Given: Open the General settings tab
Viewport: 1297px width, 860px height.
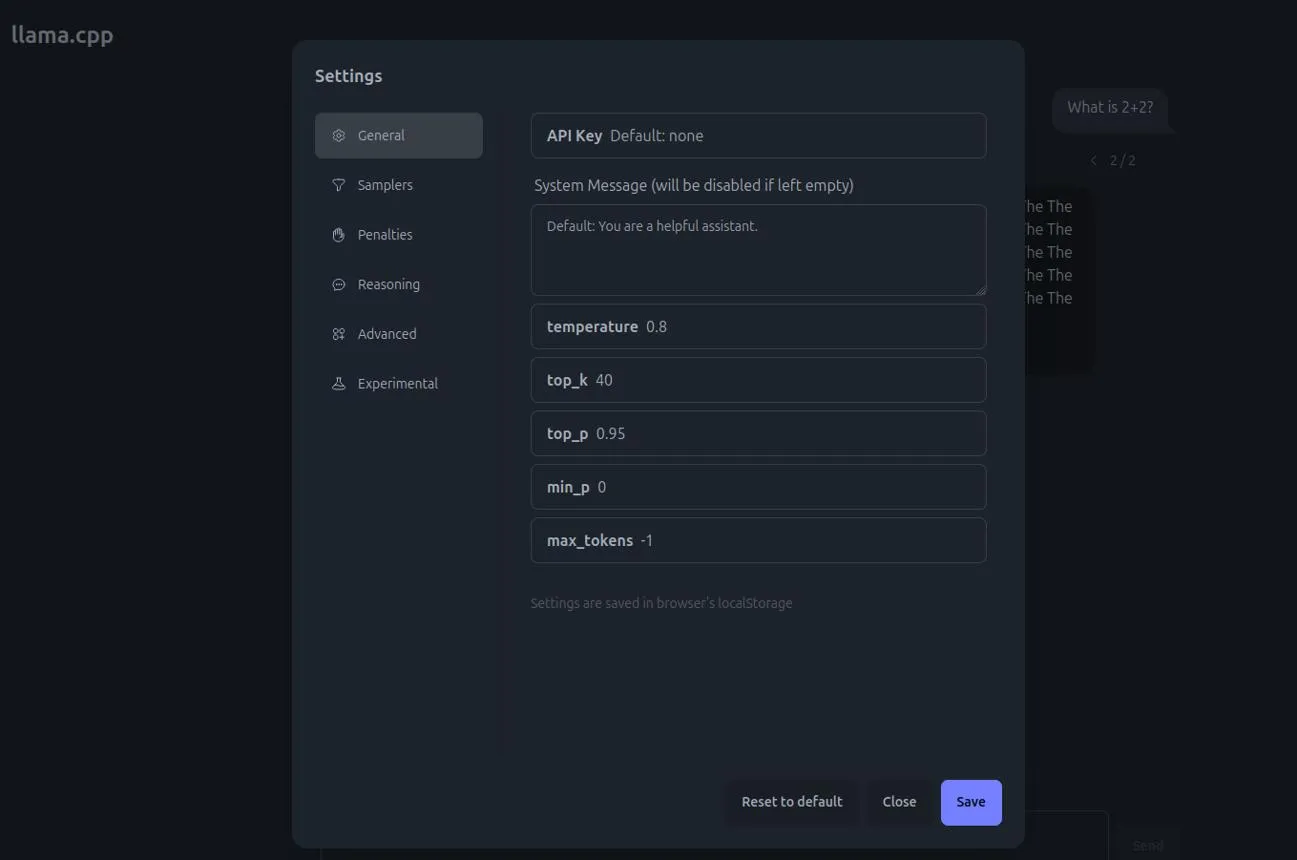Looking at the screenshot, I should coord(399,136).
